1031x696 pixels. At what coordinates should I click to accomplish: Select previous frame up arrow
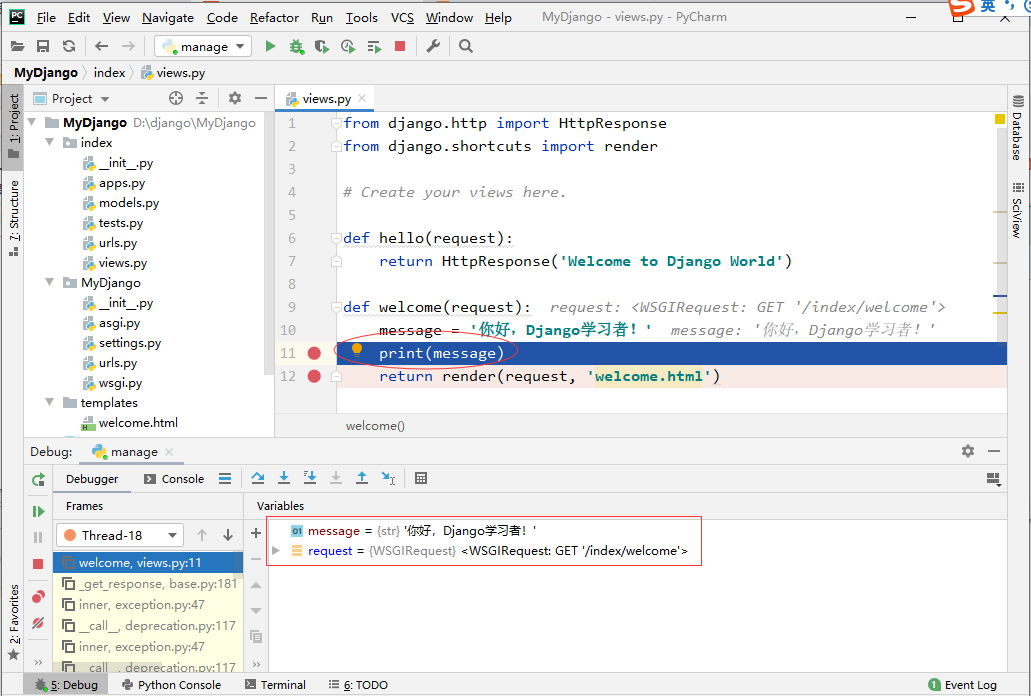(202, 535)
